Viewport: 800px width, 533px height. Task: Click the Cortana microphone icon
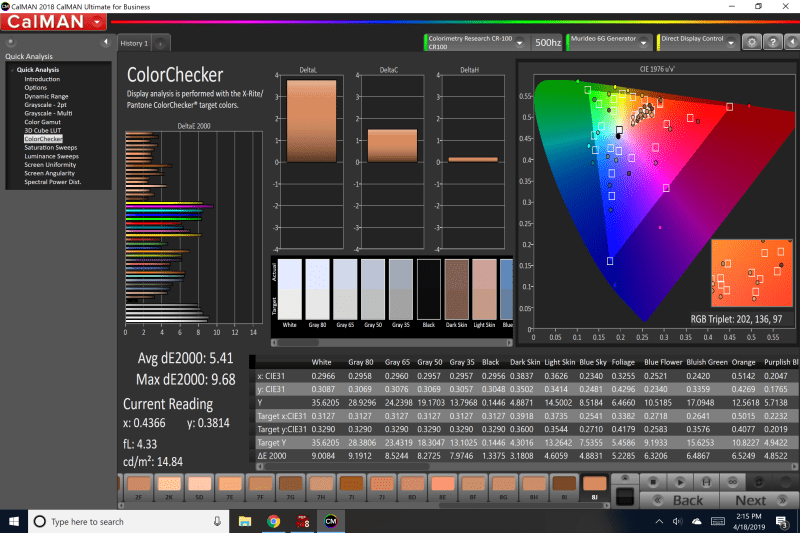[217, 521]
